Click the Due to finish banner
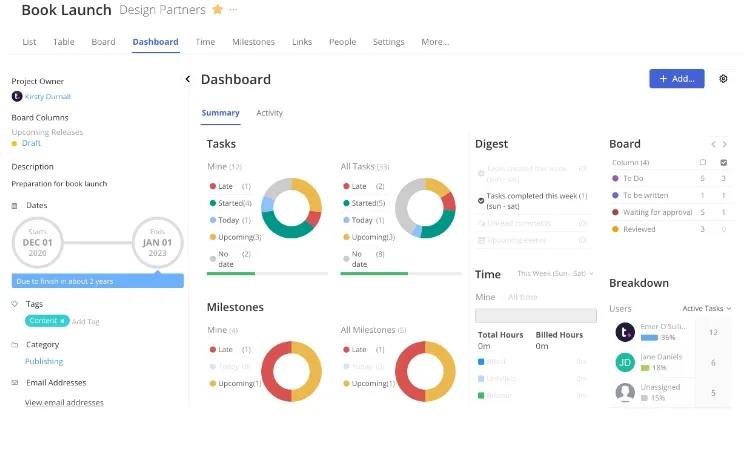The image size is (744, 451). click(x=98, y=281)
